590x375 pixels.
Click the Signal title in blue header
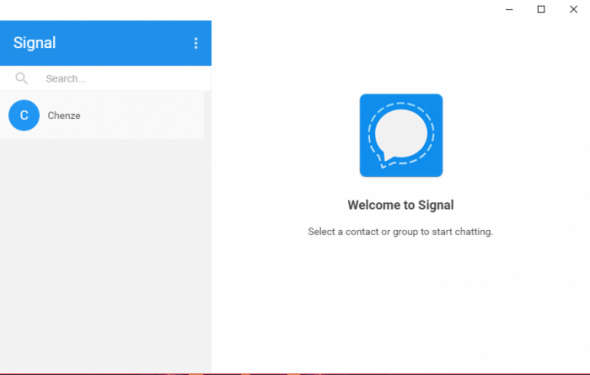[35, 43]
